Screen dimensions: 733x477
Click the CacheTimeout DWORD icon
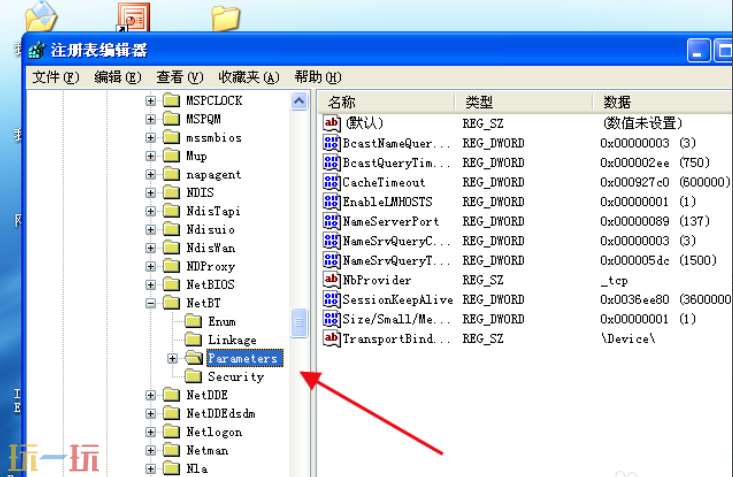pyautogui.click(x=331, y=182)
